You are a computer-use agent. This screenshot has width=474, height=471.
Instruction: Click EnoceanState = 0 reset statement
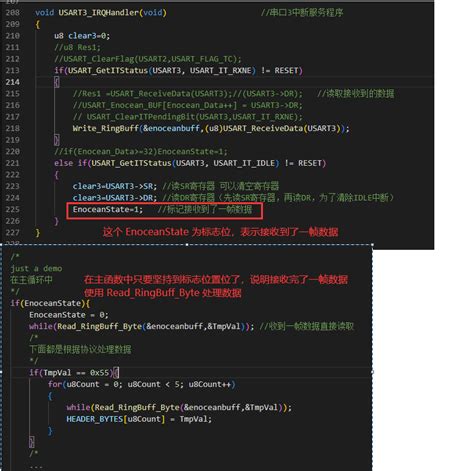(x=69, y=315)
